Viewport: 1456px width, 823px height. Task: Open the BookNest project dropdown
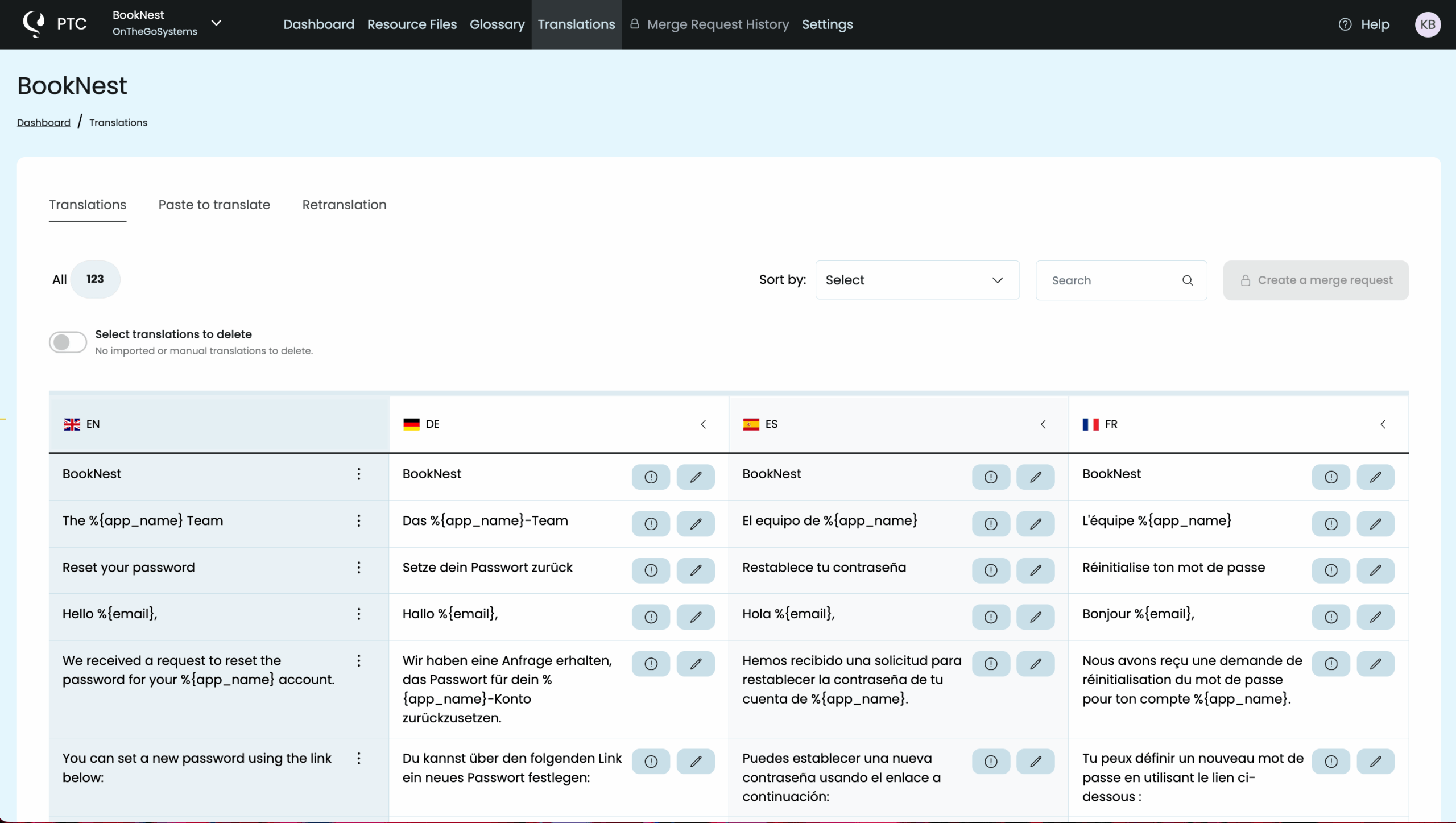[216, 23]
